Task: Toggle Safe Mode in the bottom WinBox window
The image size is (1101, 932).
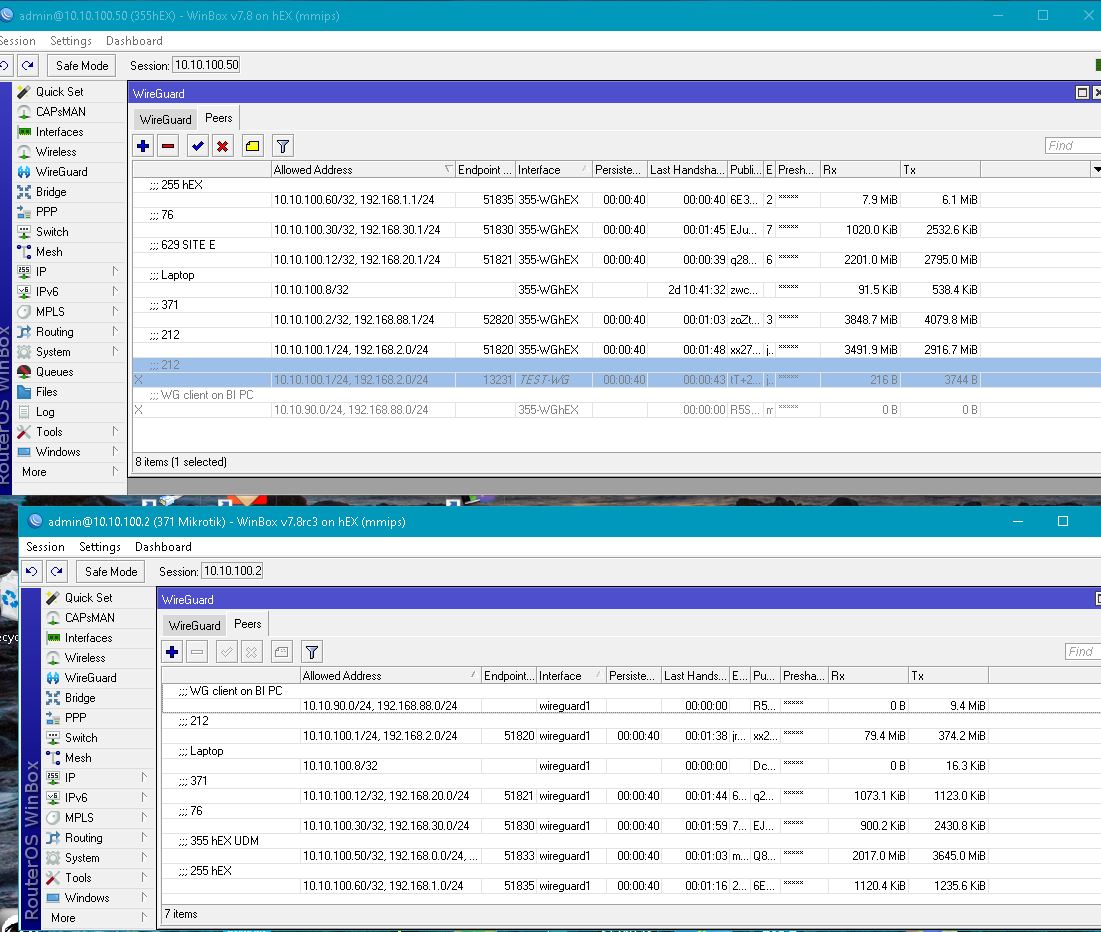Action: (x=111, y=572)
